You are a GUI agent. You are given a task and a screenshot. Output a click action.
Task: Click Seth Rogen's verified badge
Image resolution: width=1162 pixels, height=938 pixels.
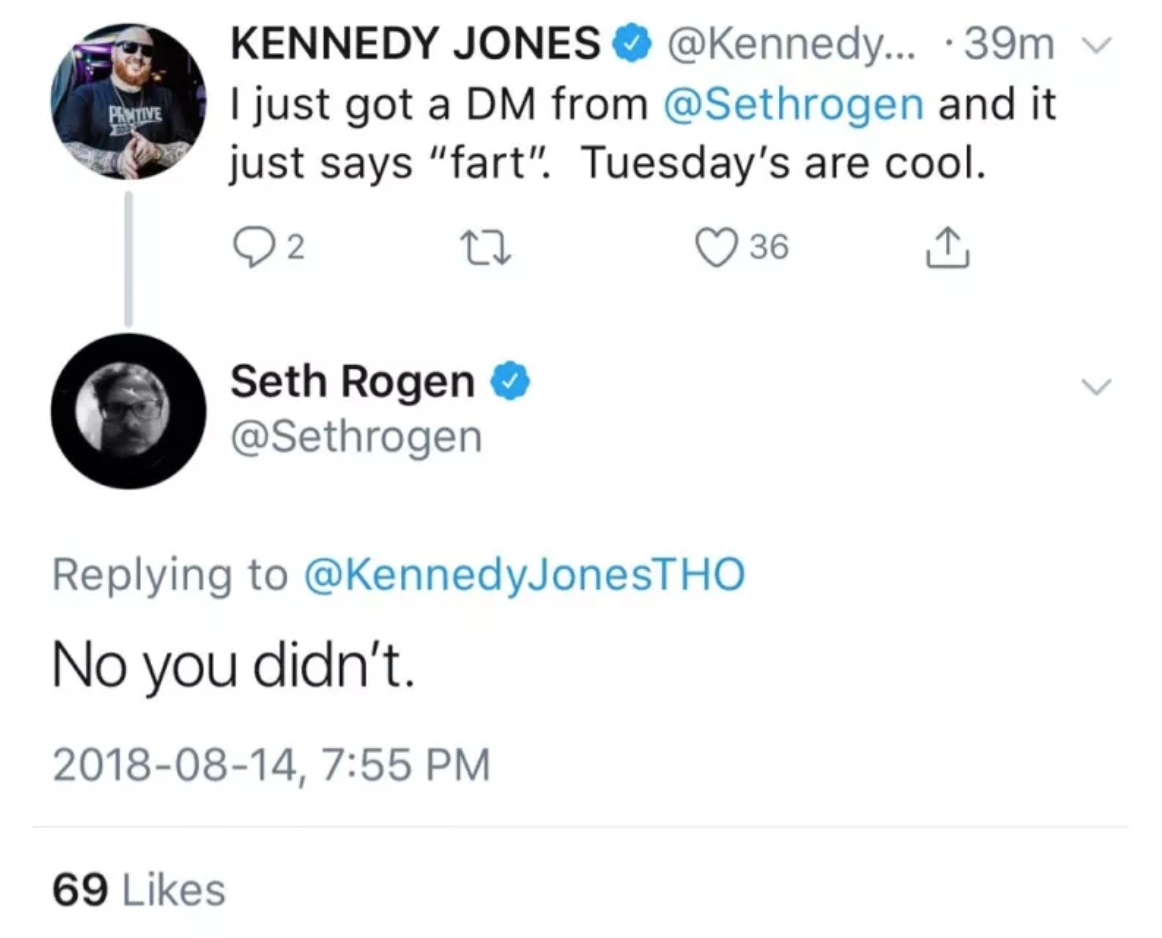pyautogui.click(x=510, y=383)
